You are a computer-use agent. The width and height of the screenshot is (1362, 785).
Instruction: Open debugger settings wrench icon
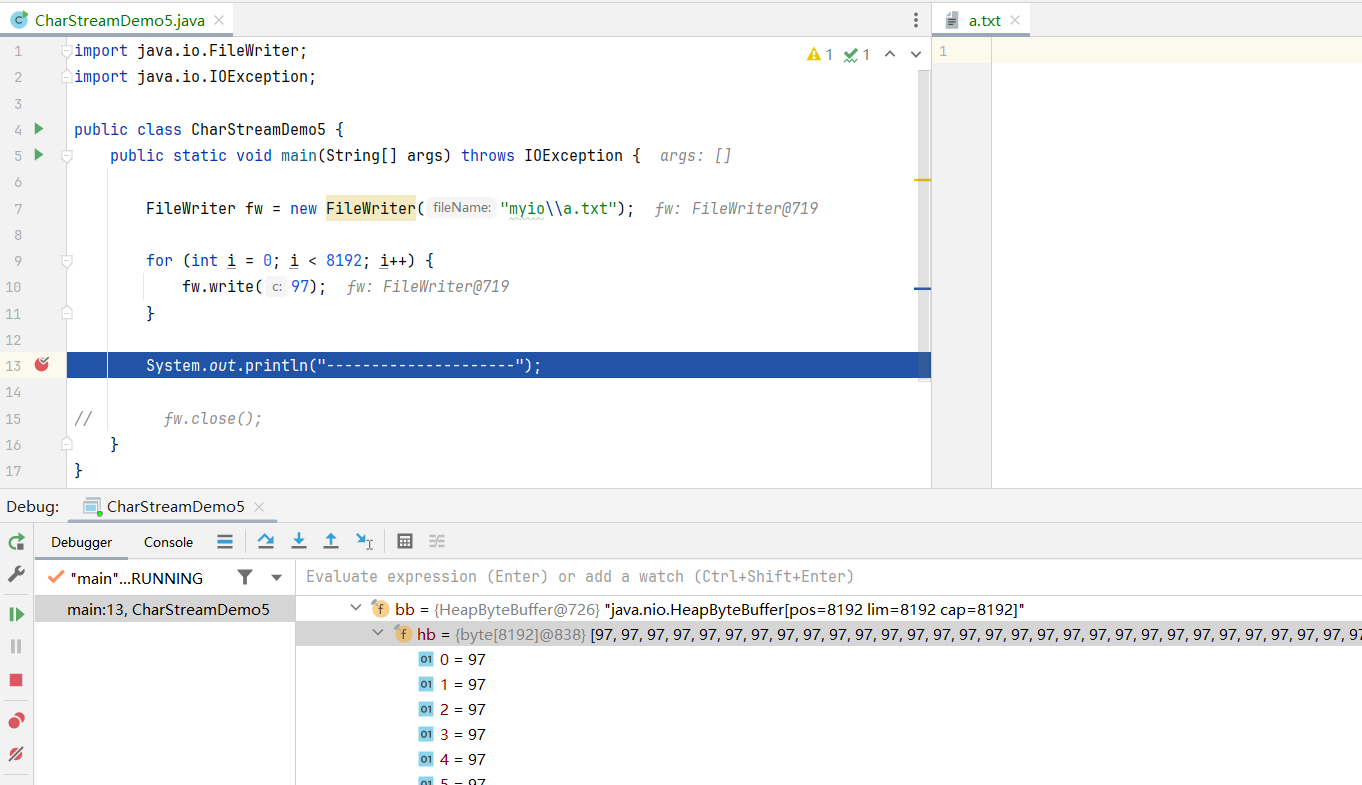point(16,574)
